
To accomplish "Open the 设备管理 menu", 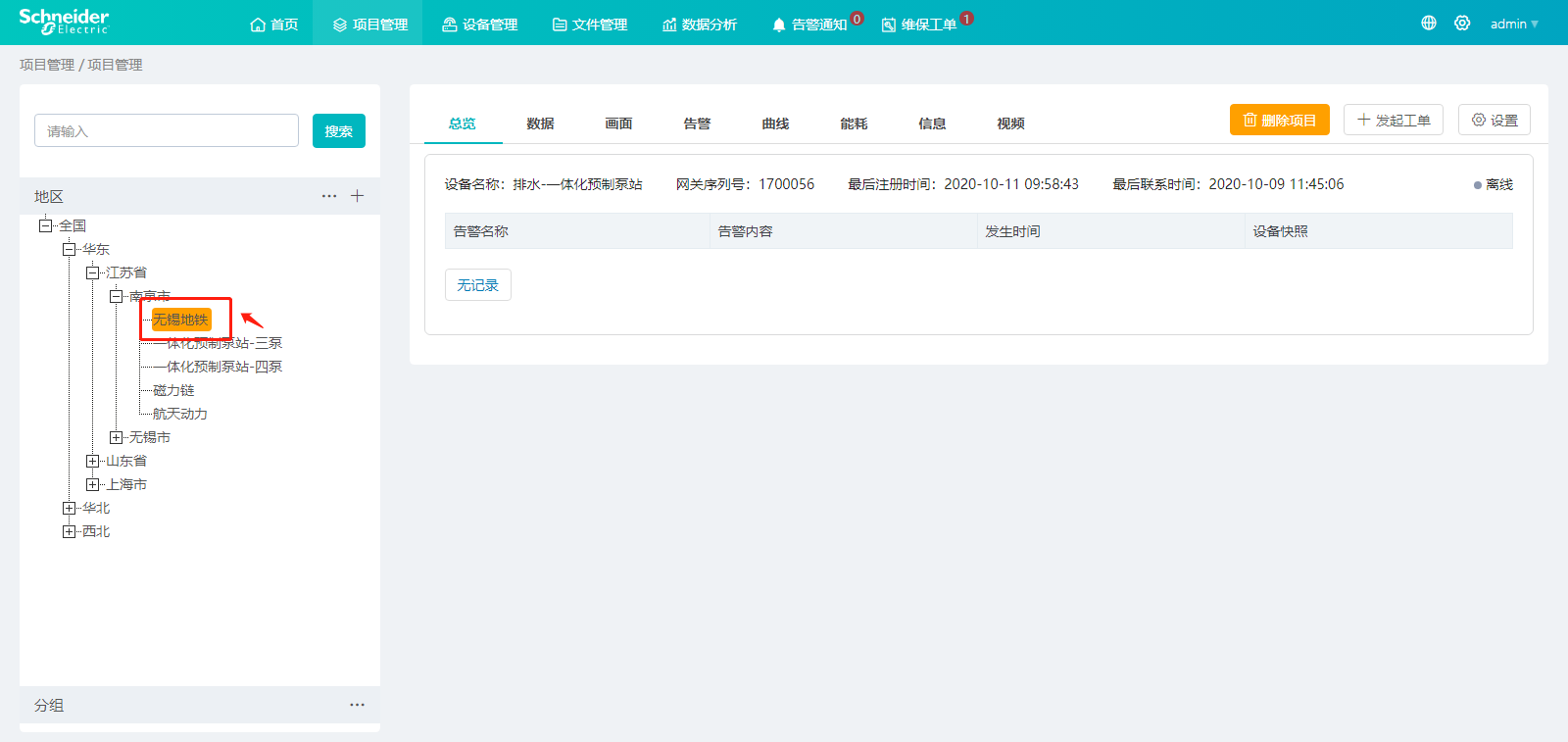I will tap(480, 24).
